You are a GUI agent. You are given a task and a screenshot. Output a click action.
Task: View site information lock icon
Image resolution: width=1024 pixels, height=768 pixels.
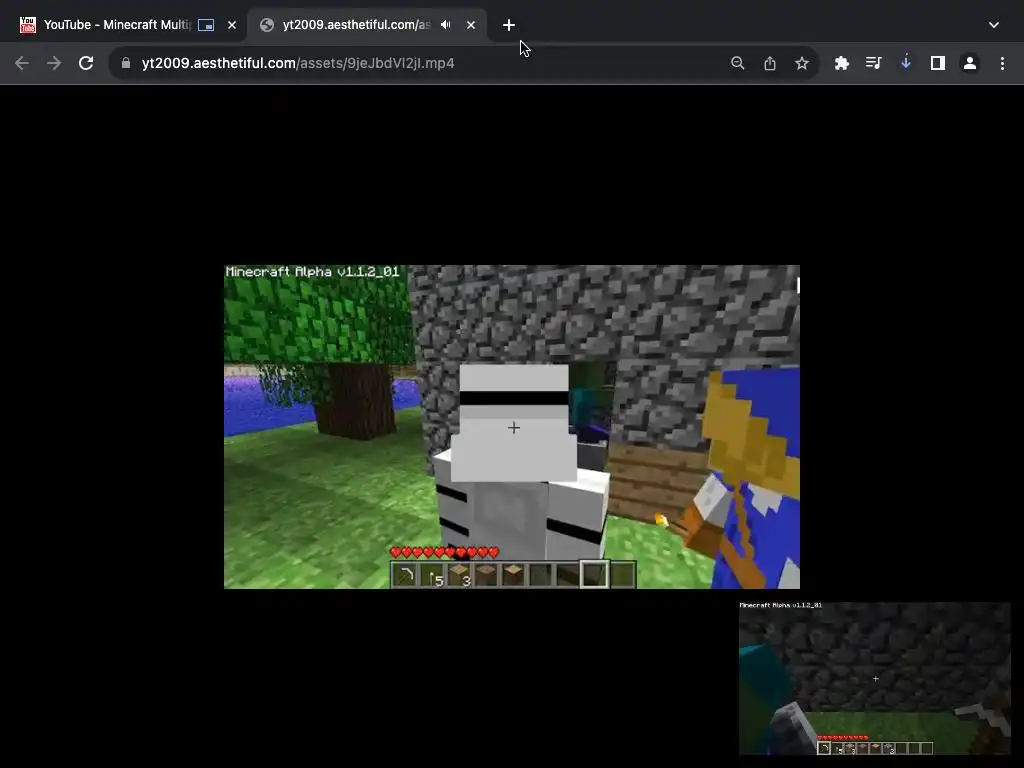point(126,63)
